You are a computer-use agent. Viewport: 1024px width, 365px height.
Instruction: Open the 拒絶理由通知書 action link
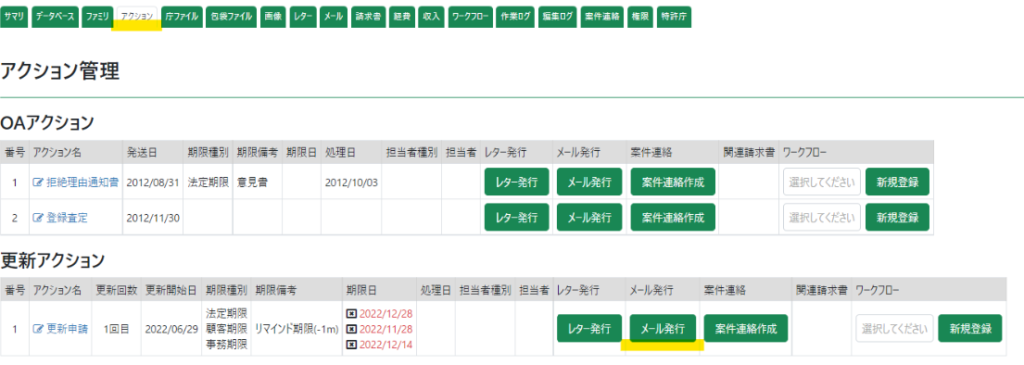pos(82,182)
